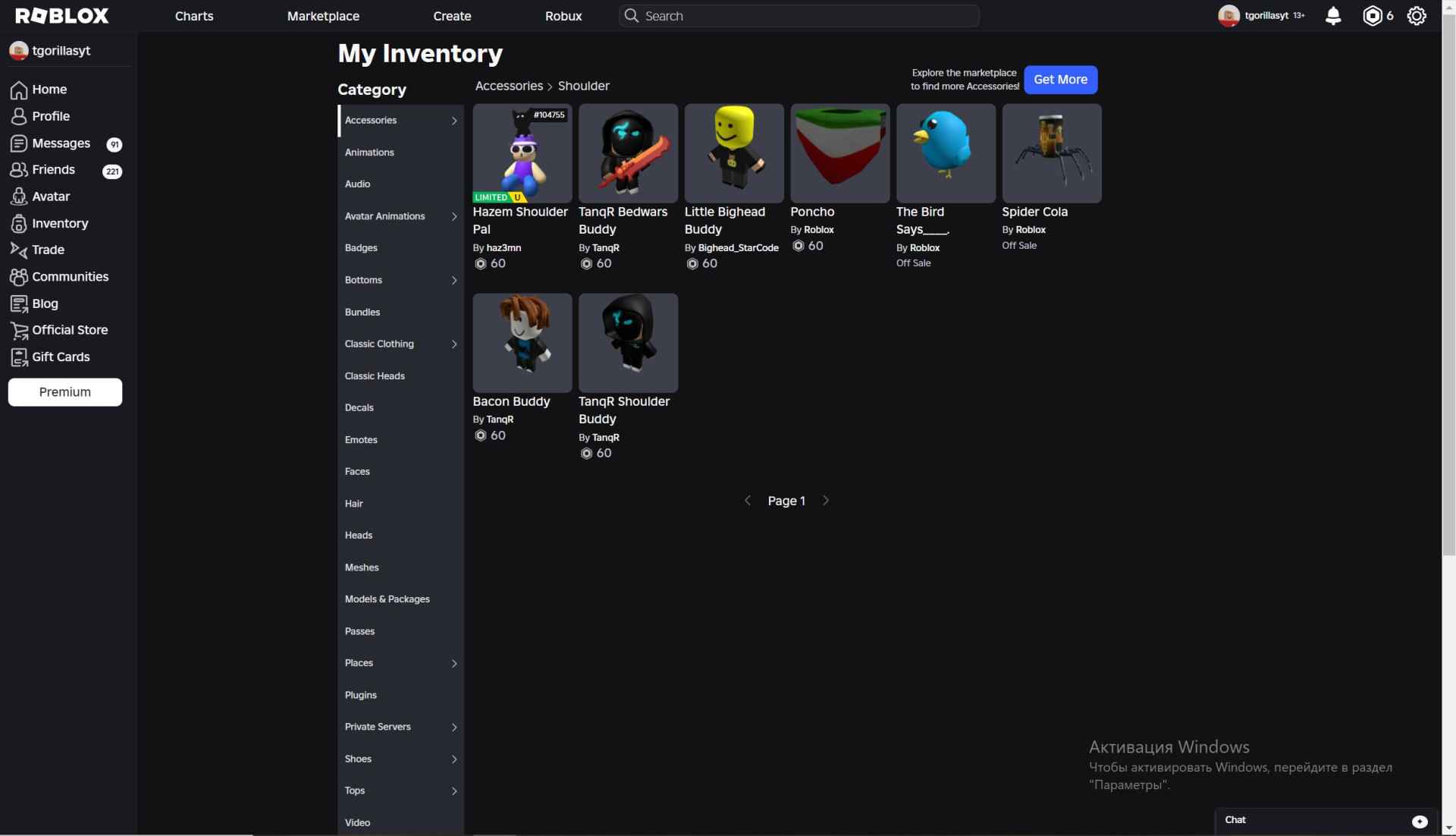Expand the Accessories category chevron
1456x836 pixels.
coord(454,121)
